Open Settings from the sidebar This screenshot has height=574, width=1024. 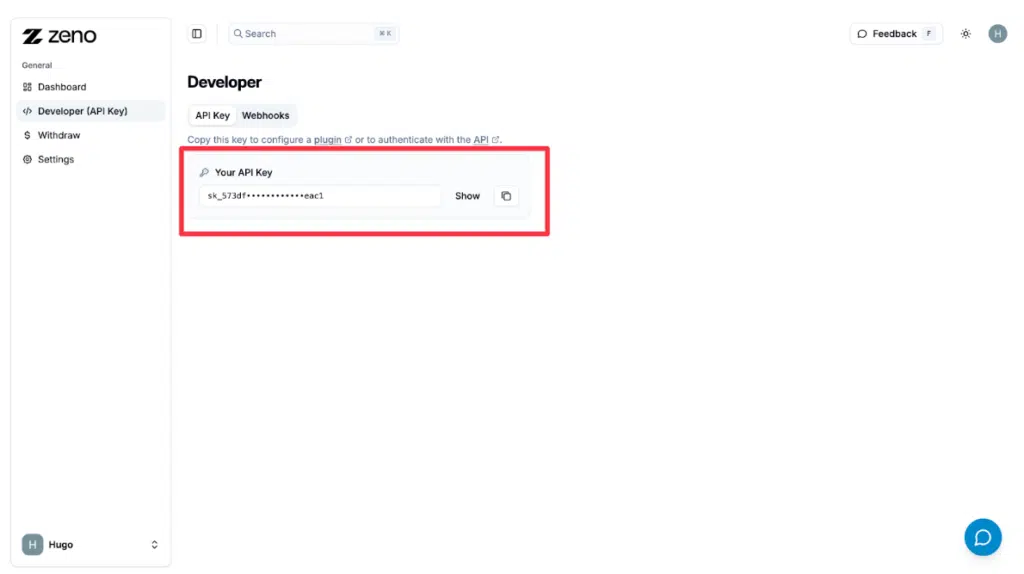[x=55, y=159]
